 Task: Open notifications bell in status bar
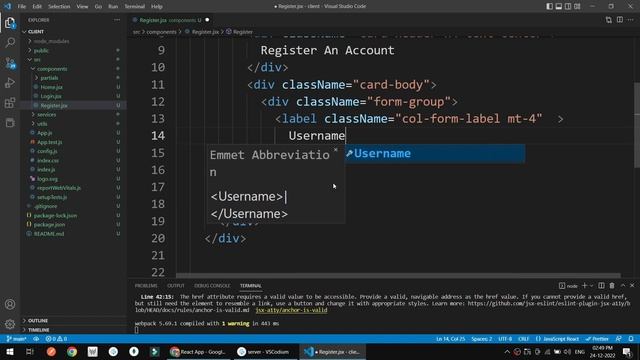click(631, 339)
